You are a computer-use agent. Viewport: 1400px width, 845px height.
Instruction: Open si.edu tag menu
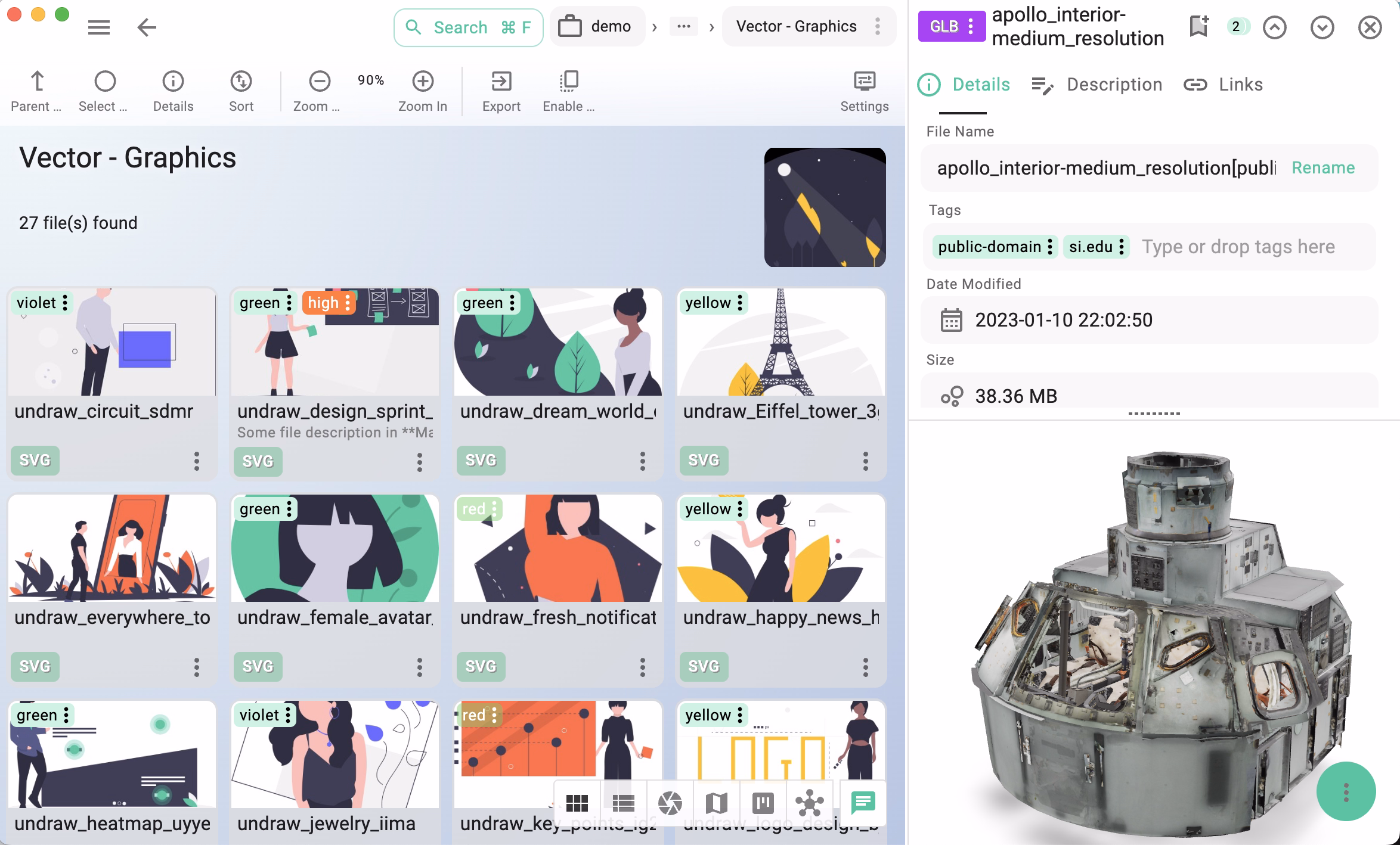[x=1122, y=247]
